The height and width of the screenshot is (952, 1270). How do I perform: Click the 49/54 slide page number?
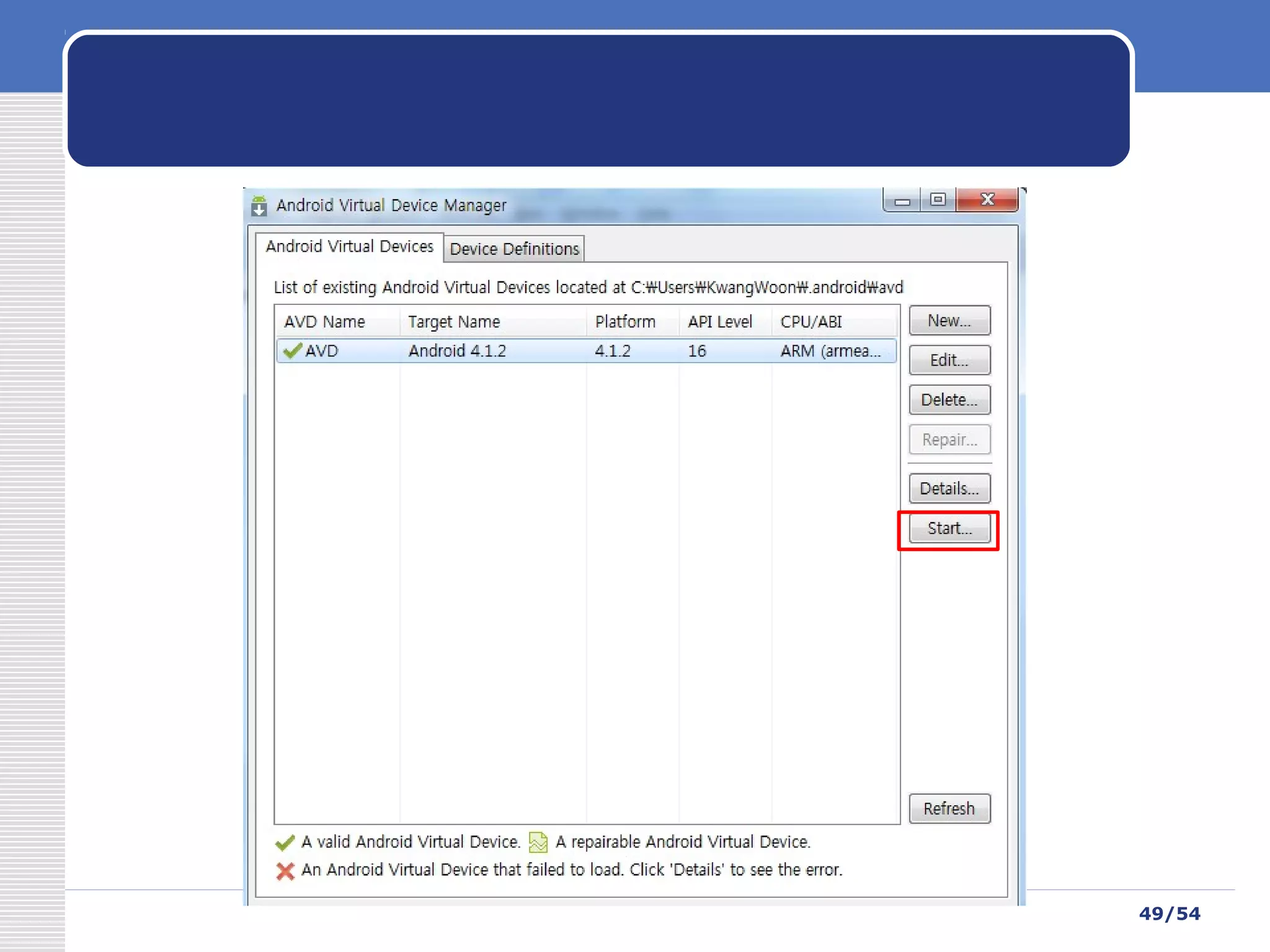click(1170, 914)
